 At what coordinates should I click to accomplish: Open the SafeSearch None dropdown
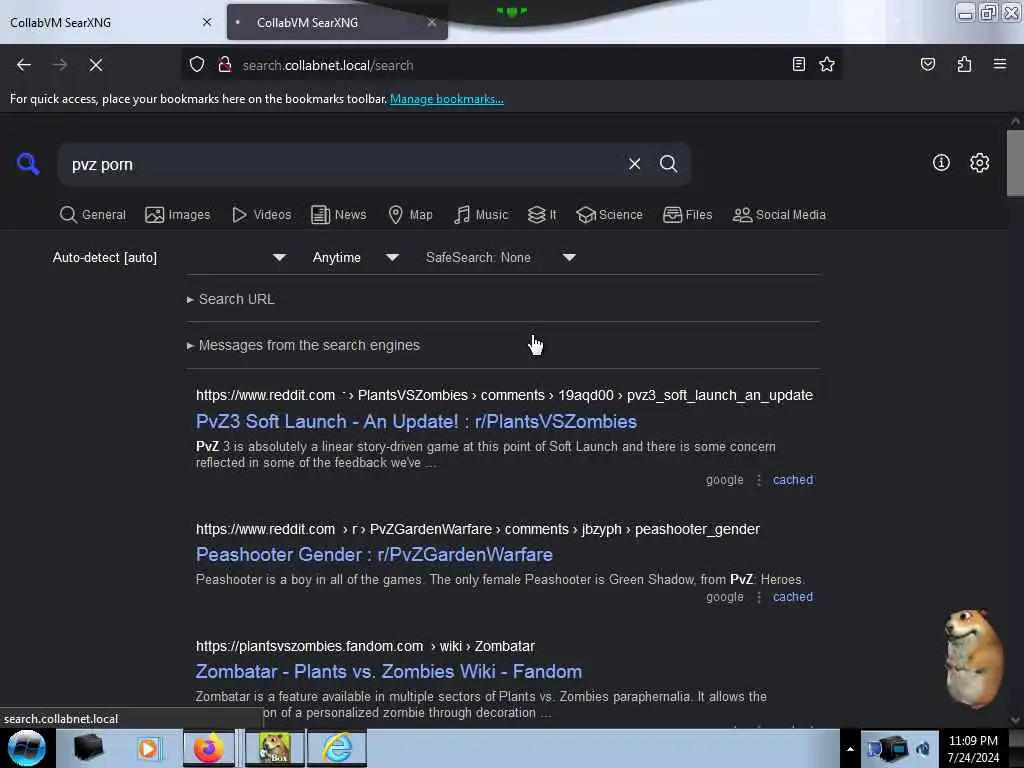coord(501,257)
